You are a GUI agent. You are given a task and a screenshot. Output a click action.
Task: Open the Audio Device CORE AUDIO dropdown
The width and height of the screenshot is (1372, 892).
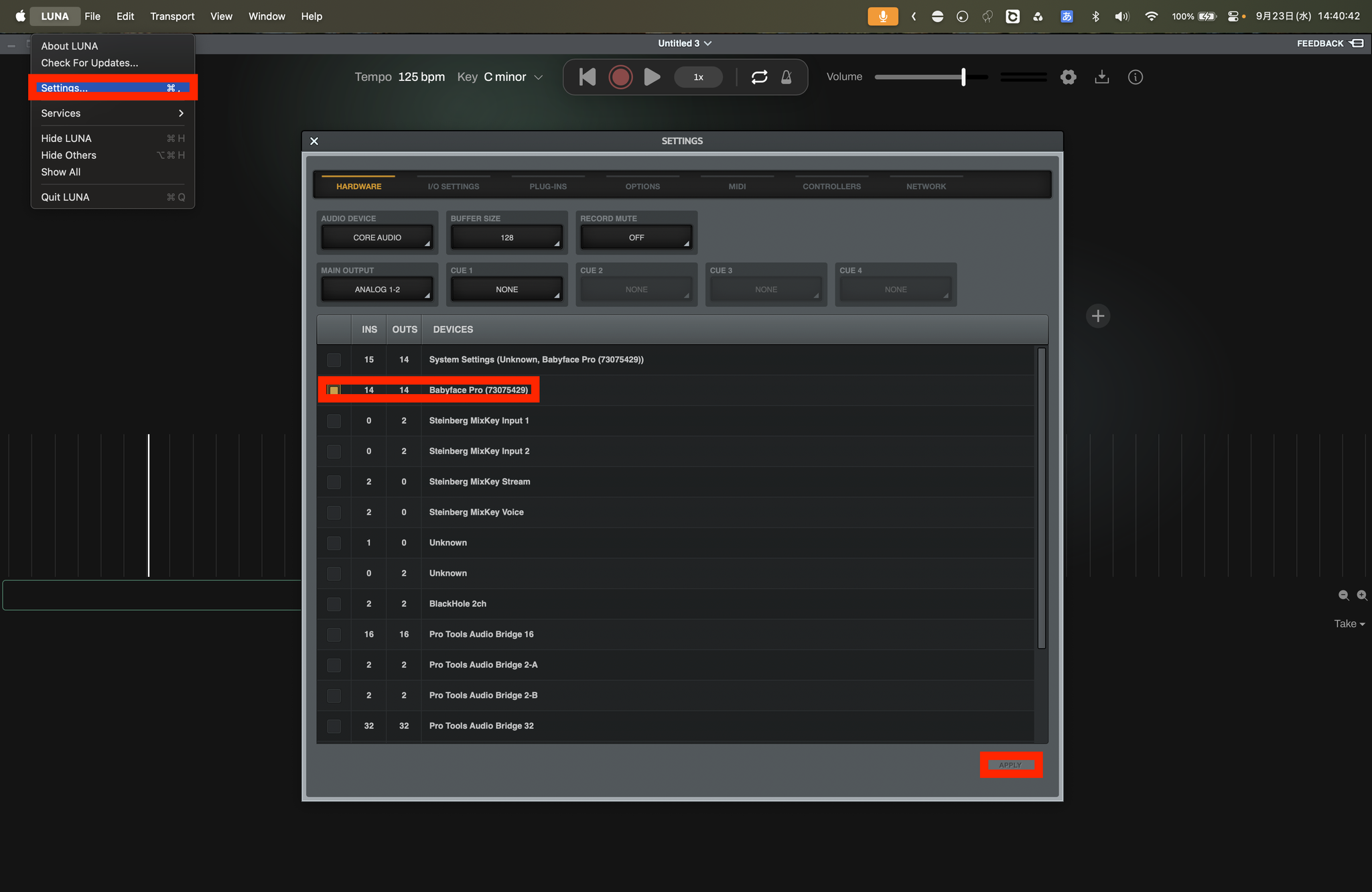[377, 237]
